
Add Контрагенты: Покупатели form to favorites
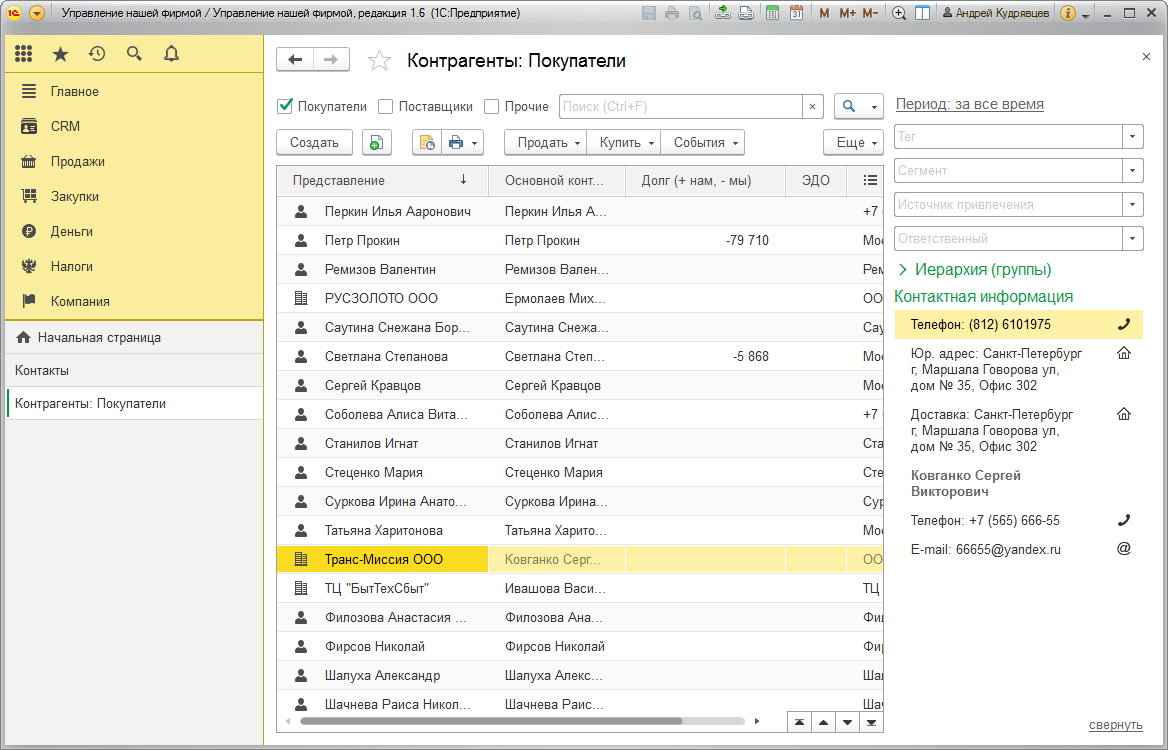pos(379,60)
